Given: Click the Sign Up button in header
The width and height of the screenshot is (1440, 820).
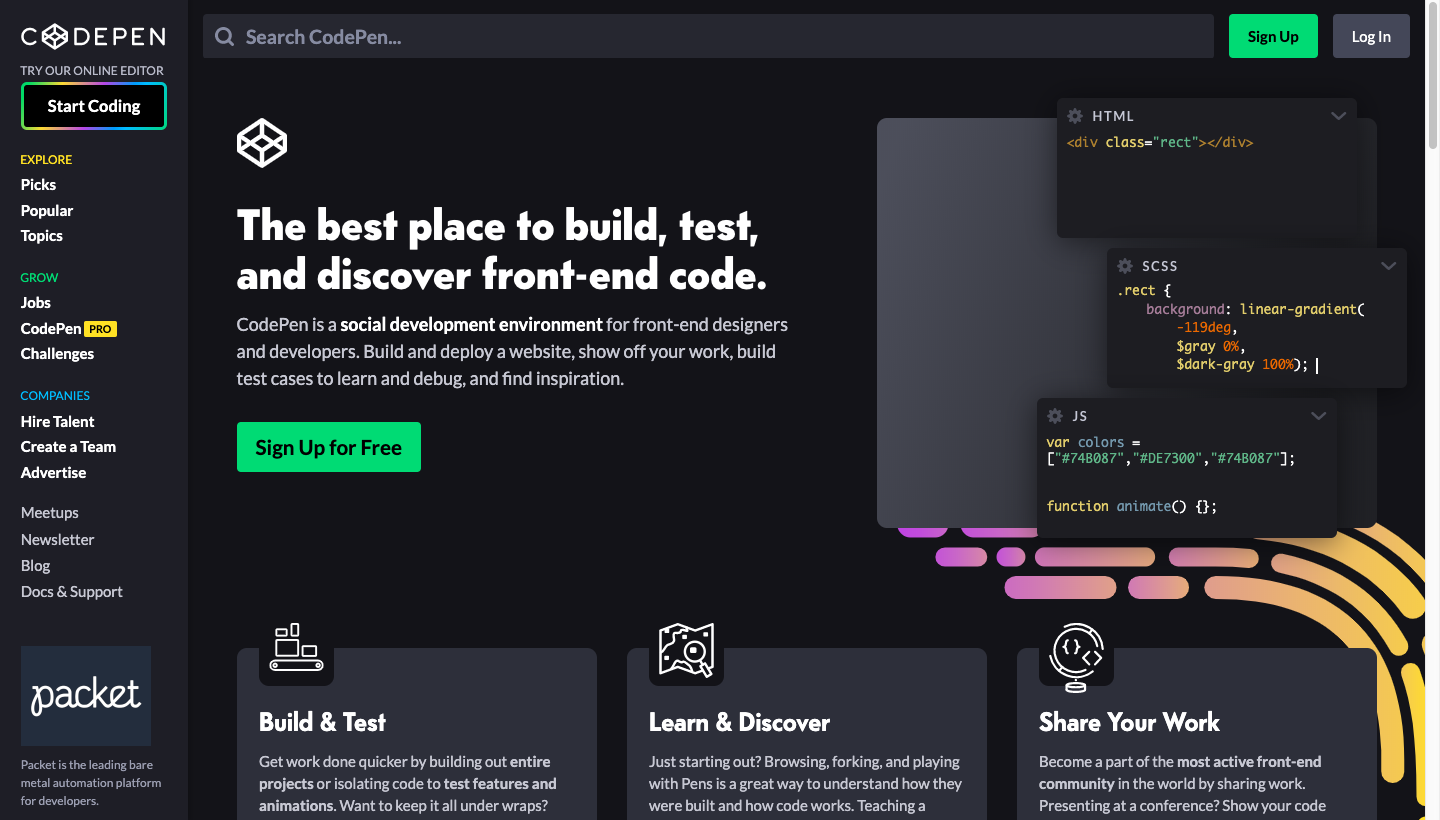Looking at the screenshot, I should [1273, 36].
